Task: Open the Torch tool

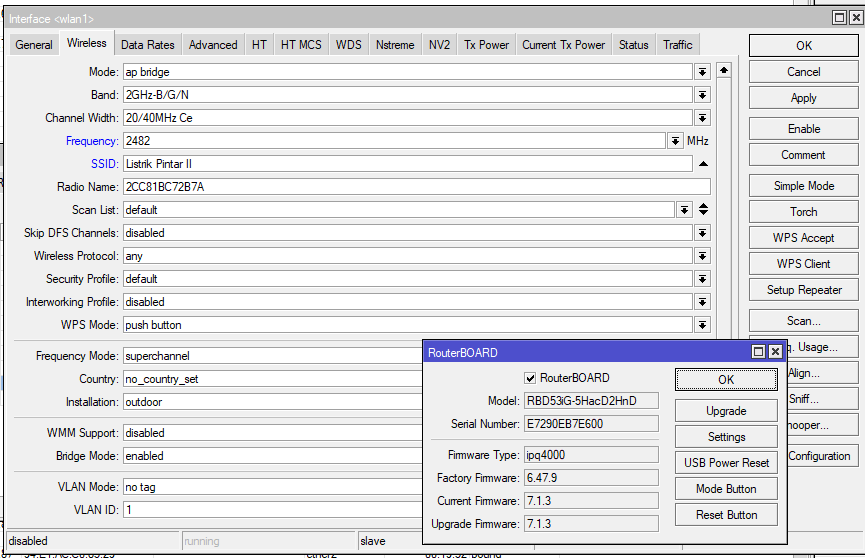Action: 803,211
